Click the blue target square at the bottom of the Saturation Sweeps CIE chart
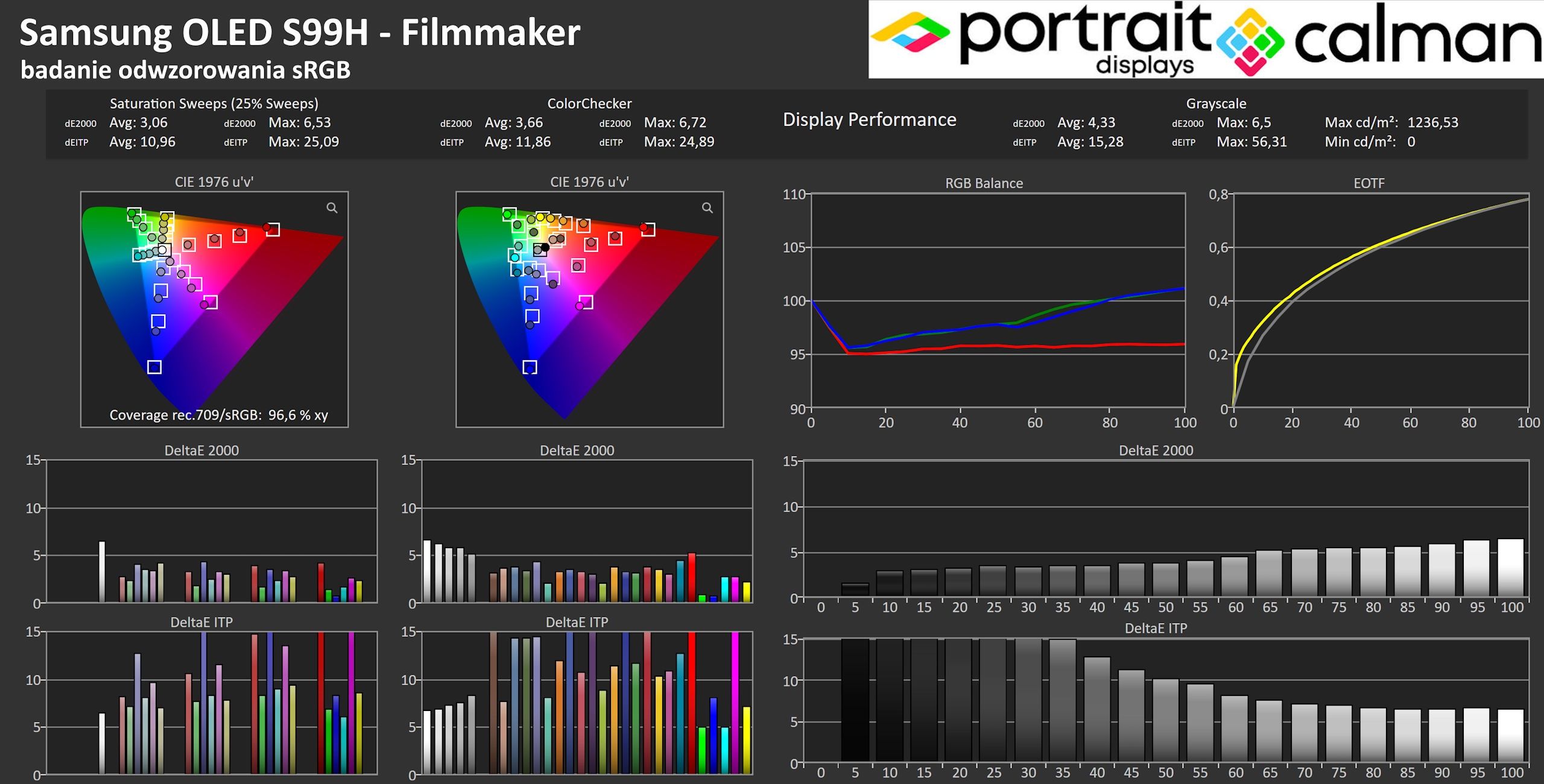 154,367
